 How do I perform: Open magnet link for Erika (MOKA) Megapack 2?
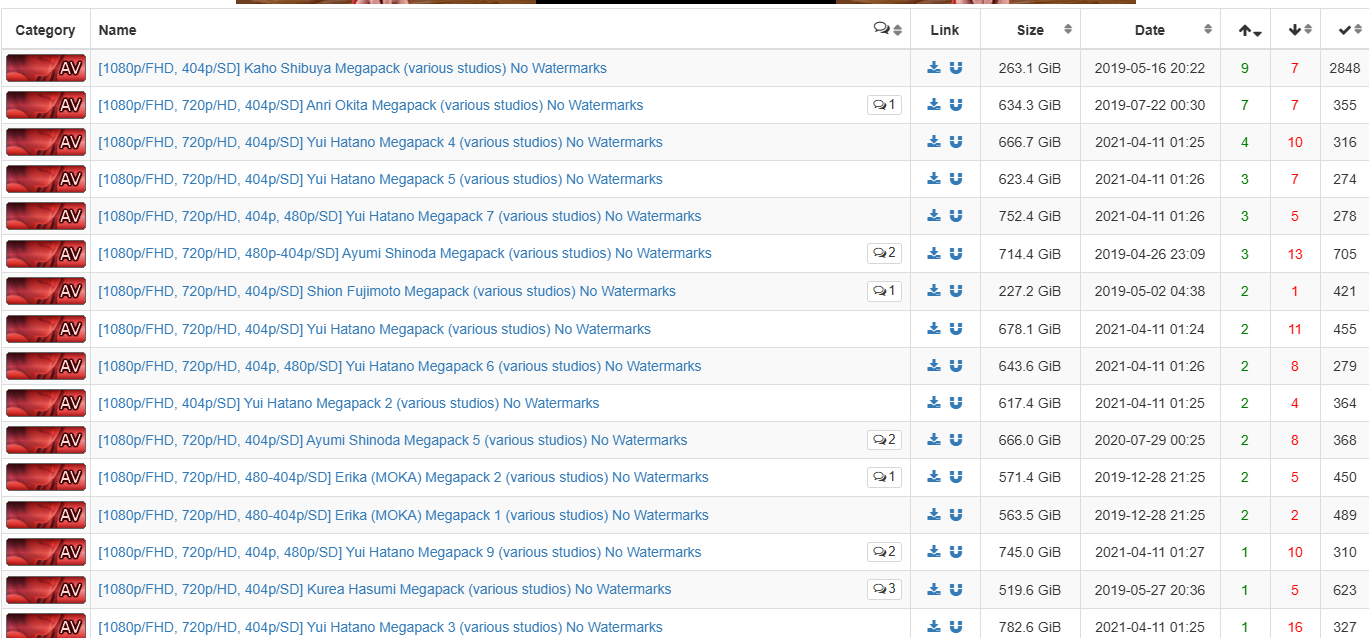[x=956, y=477]
